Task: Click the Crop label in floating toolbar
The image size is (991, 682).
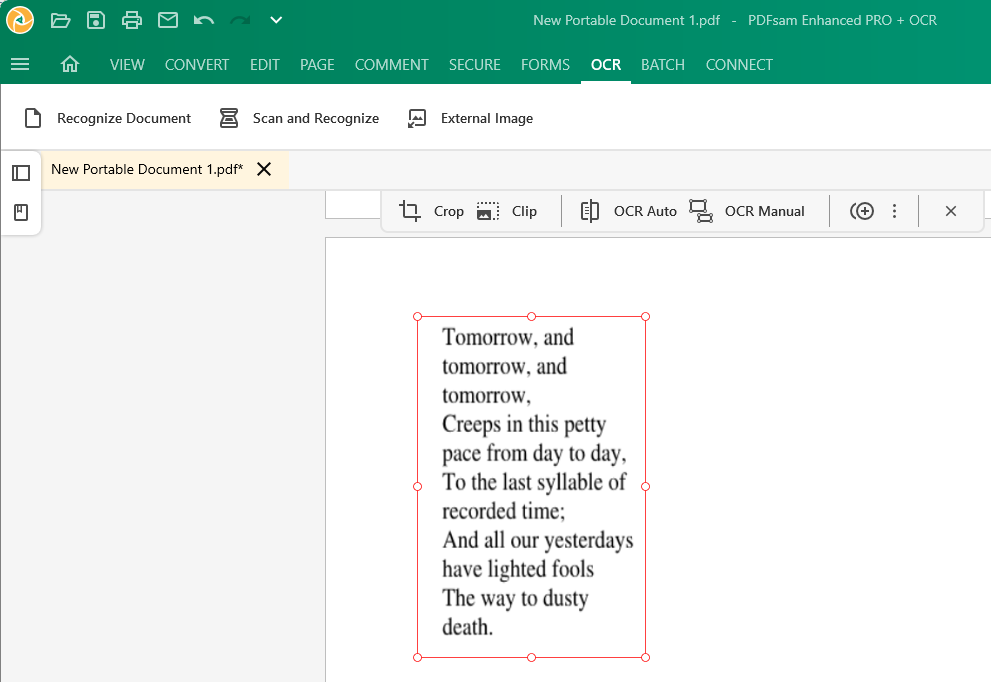Action: (x=449, y=211)
